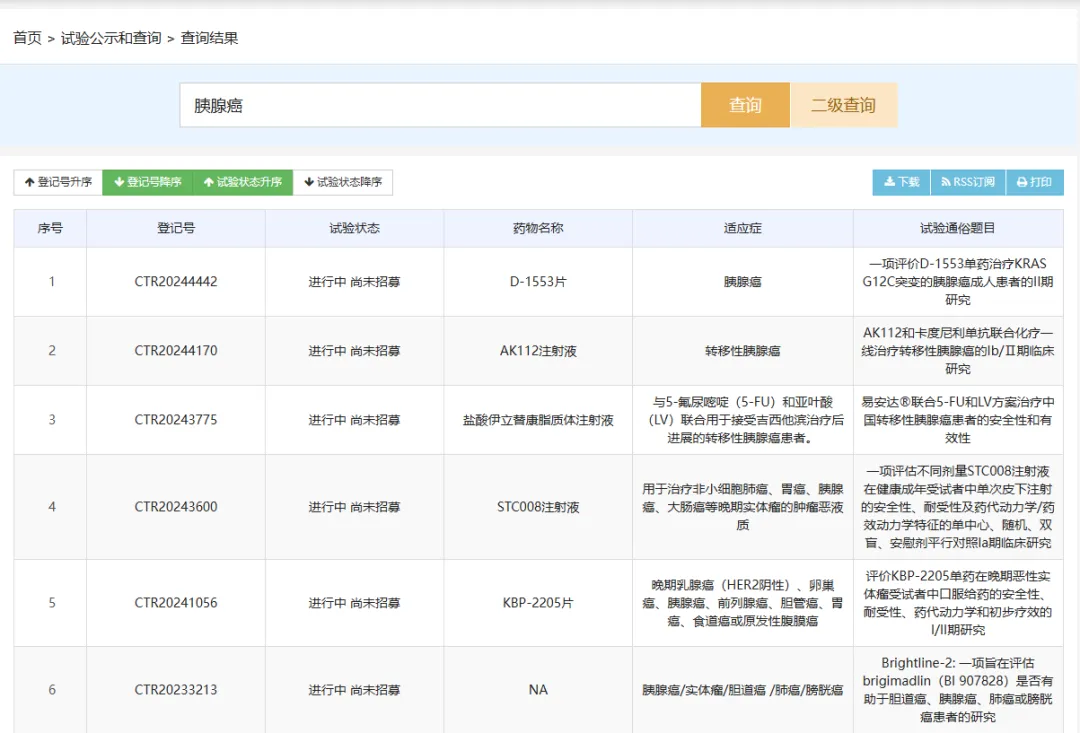The image size is (1080, 733).
Task: Click the 查询结果 breadcrumb text
Action: 209,38
